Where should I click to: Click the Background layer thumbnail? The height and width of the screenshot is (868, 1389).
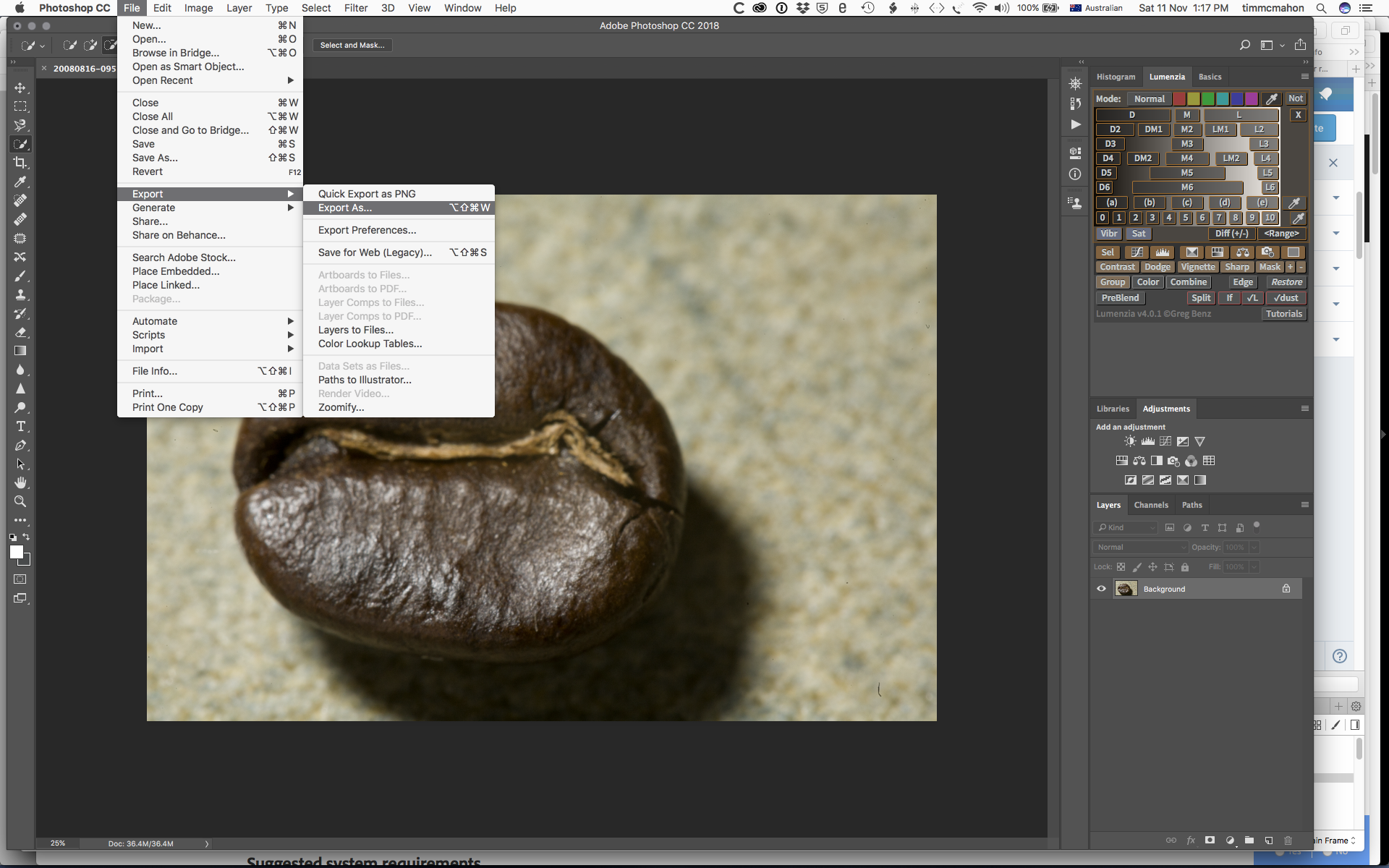point(1126,589)
